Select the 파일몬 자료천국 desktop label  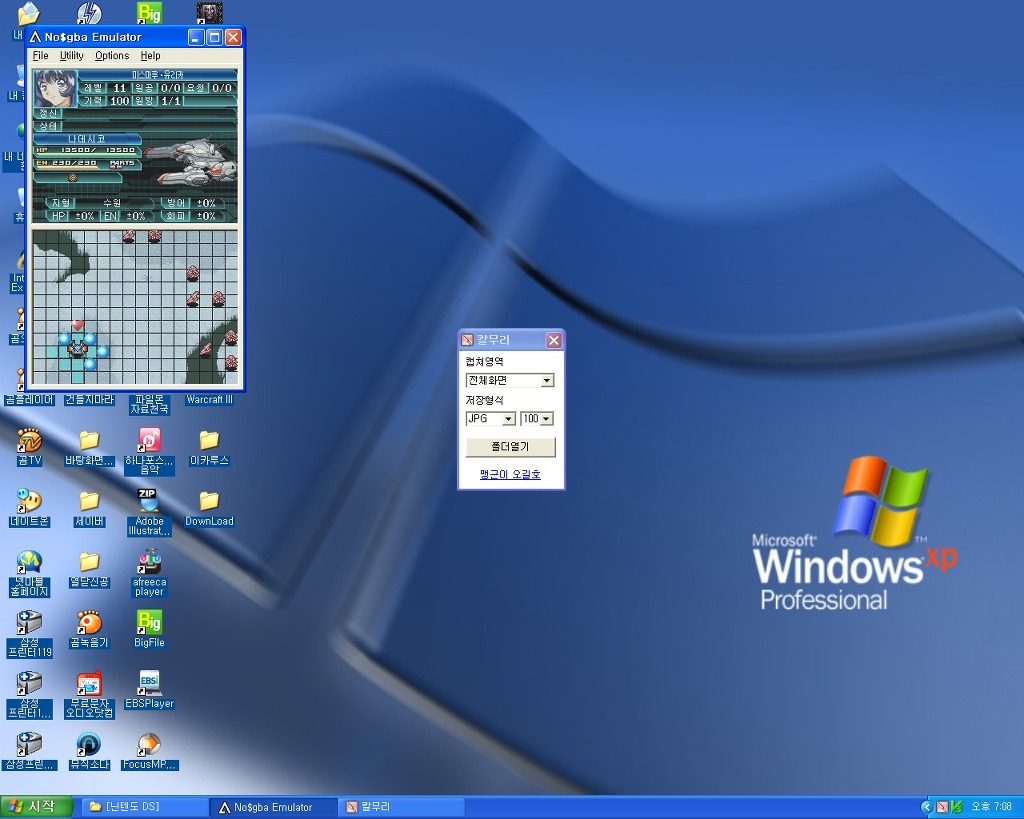[149, 404]
